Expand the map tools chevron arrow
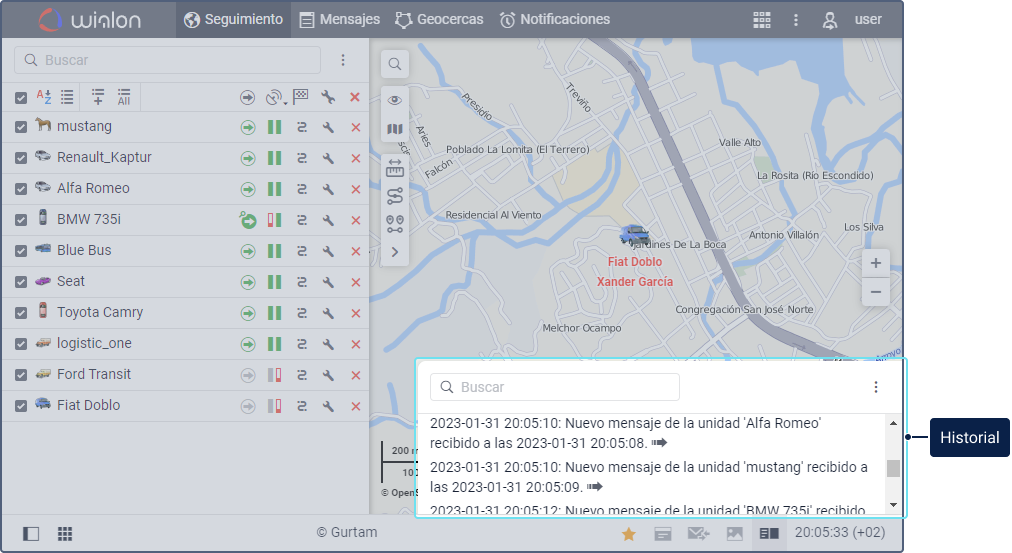Image resolution: width=1012 pixels, height=553 pixels. (x=395, y=252)
